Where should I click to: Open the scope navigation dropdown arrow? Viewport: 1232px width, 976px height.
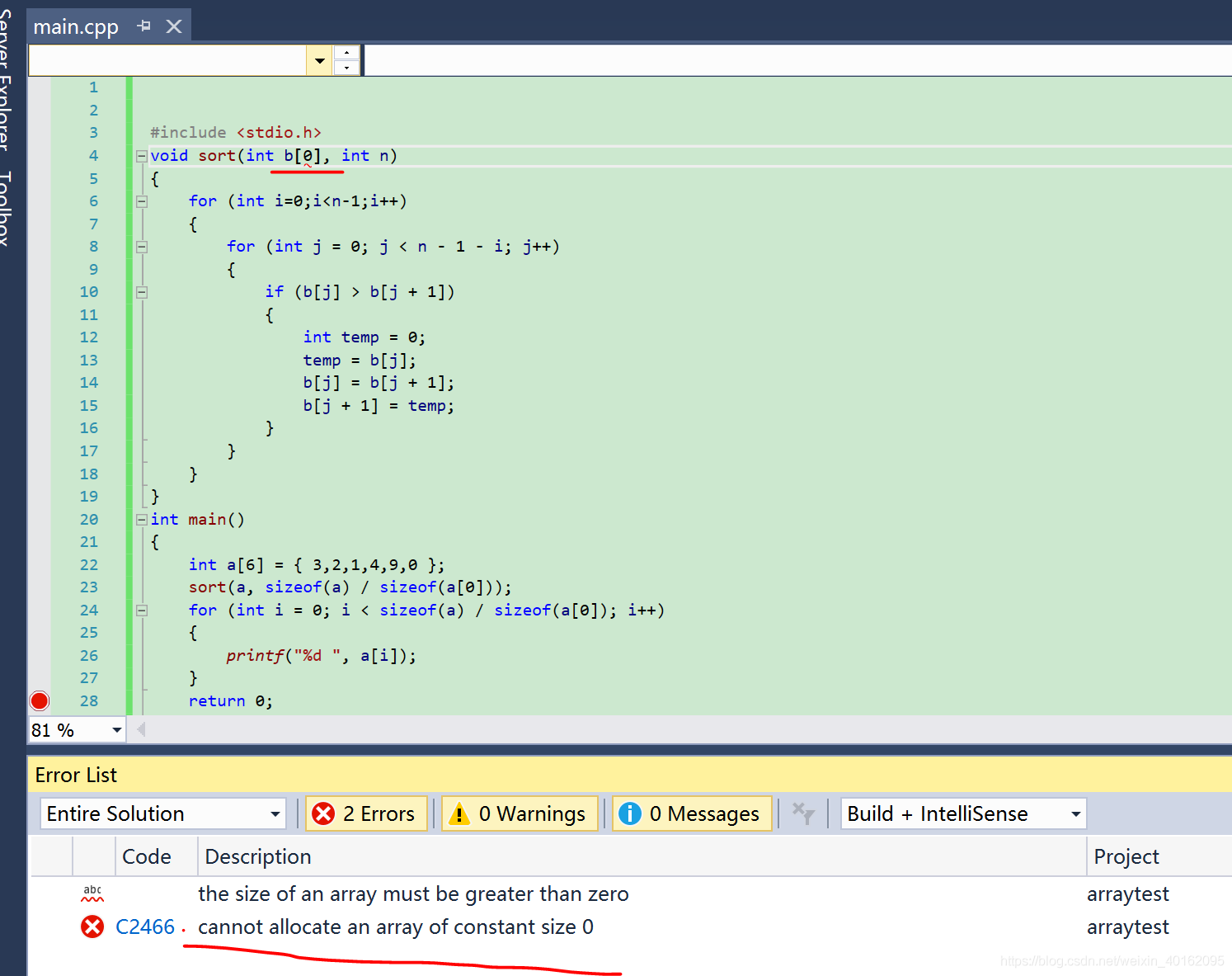[319, 60]
